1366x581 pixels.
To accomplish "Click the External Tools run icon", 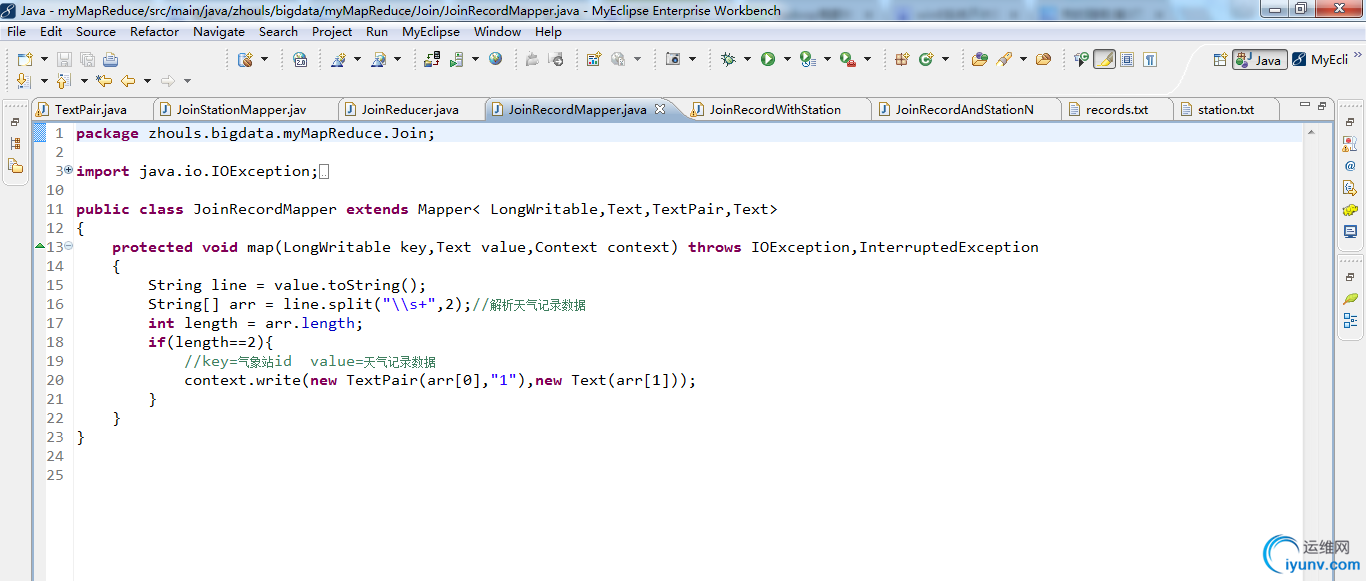I will click(x=848, y=59).
